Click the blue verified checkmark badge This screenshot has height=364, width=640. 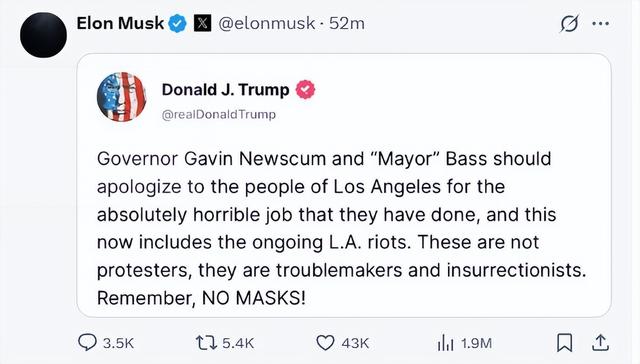click(177, 24)
